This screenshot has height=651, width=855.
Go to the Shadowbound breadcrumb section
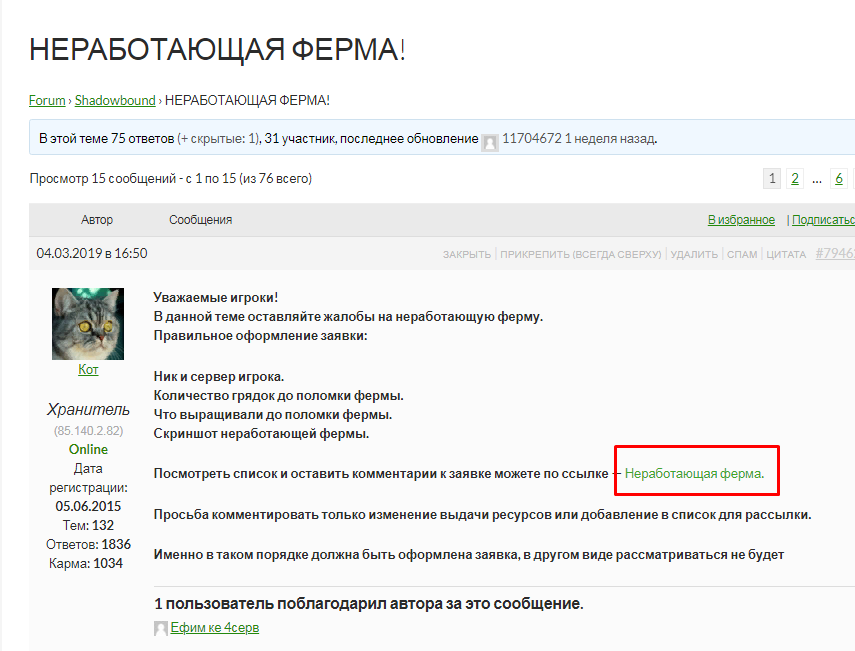click(x=115, y=100)
